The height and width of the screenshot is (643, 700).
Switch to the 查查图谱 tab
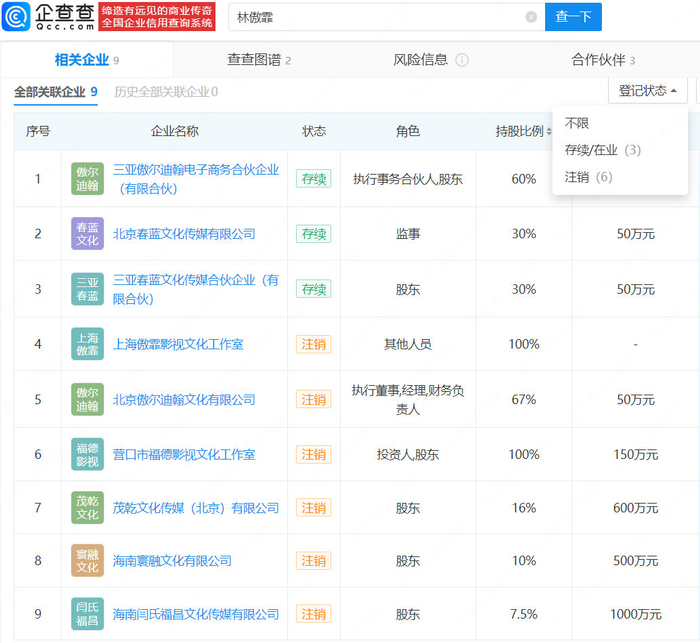258,60
